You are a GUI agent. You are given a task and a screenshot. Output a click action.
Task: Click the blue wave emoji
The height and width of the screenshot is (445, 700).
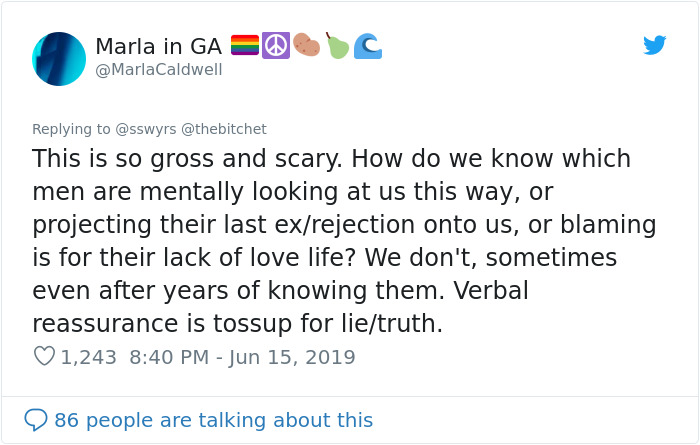tap(368, 46)
